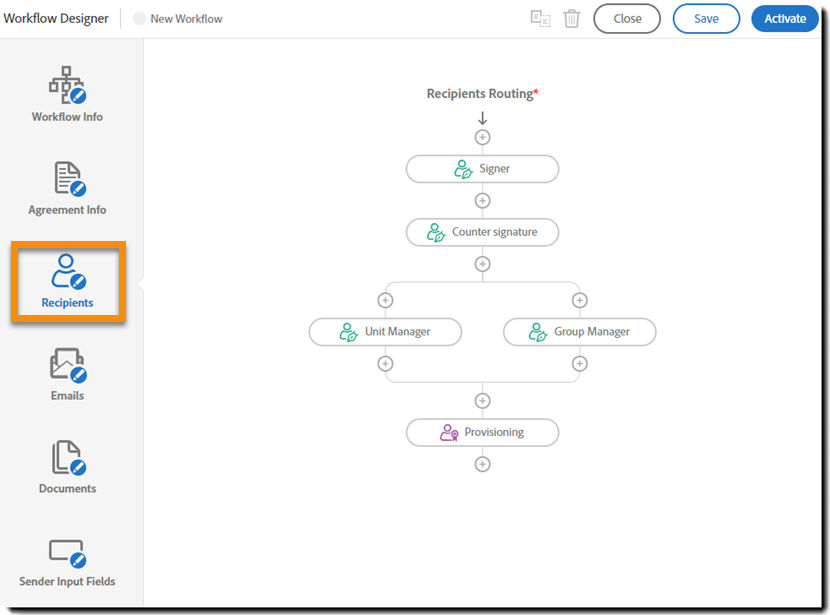
Task: Click the New Workflow title label
Action: [x=187, y=18]
